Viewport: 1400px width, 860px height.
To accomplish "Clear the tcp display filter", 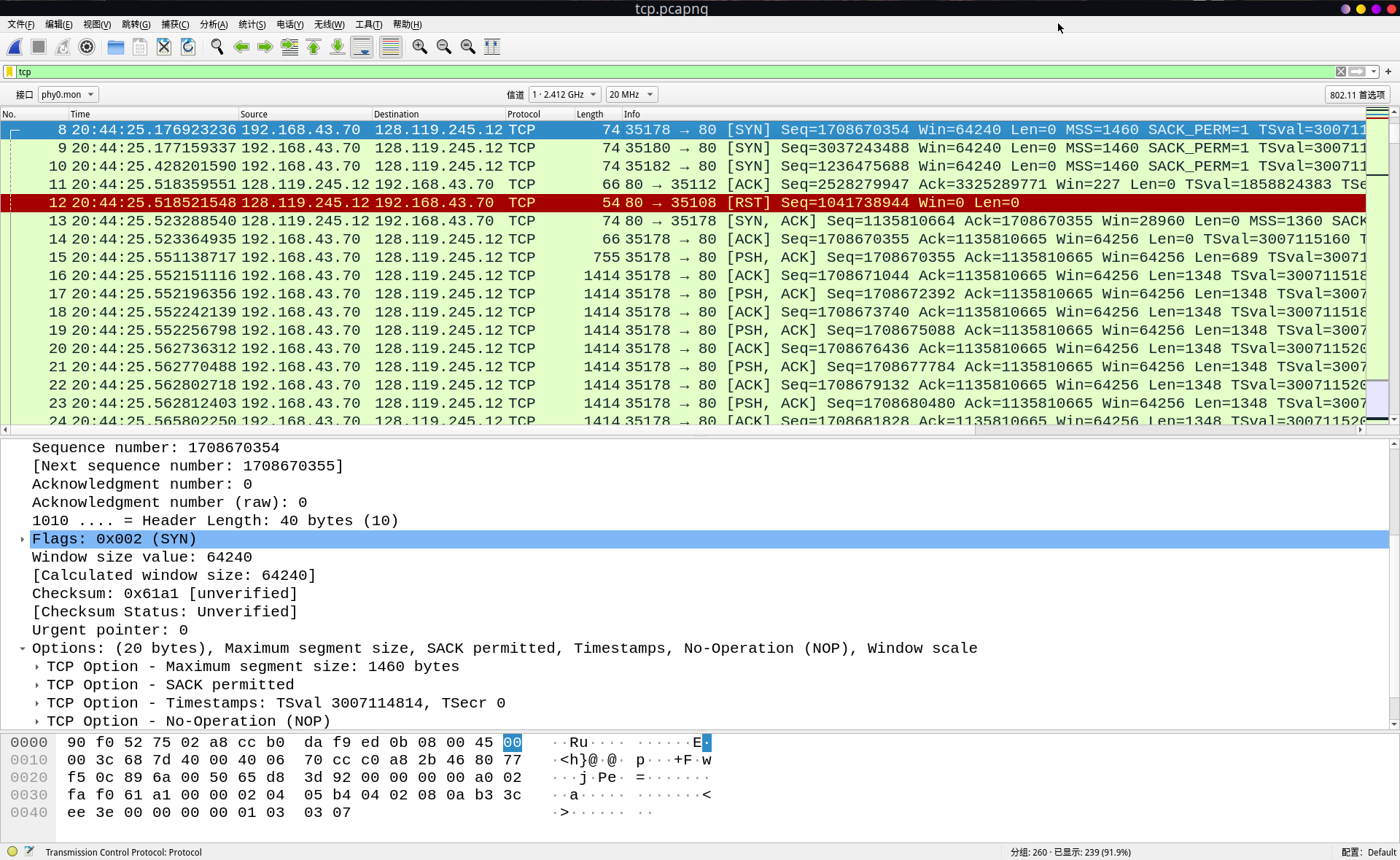I will click(x=1340, y=71).
